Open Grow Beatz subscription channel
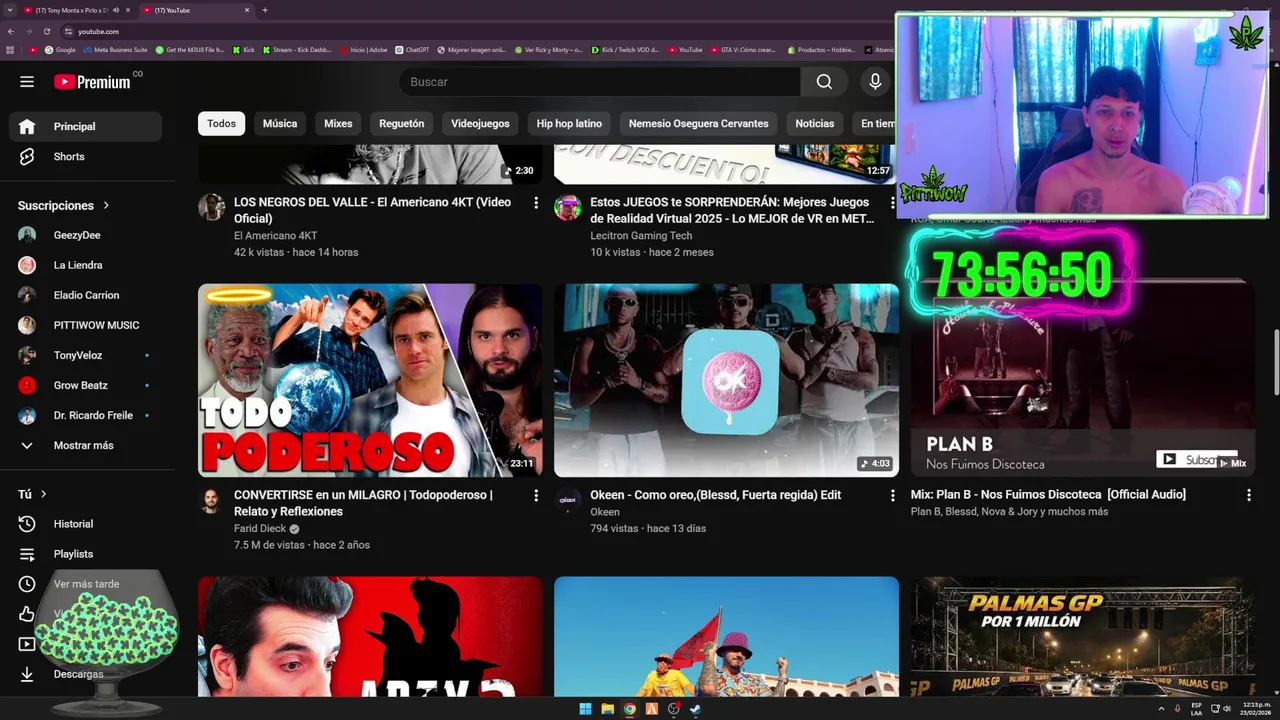The width and height of the screenshot is (1280, 720). click(86, 386)
